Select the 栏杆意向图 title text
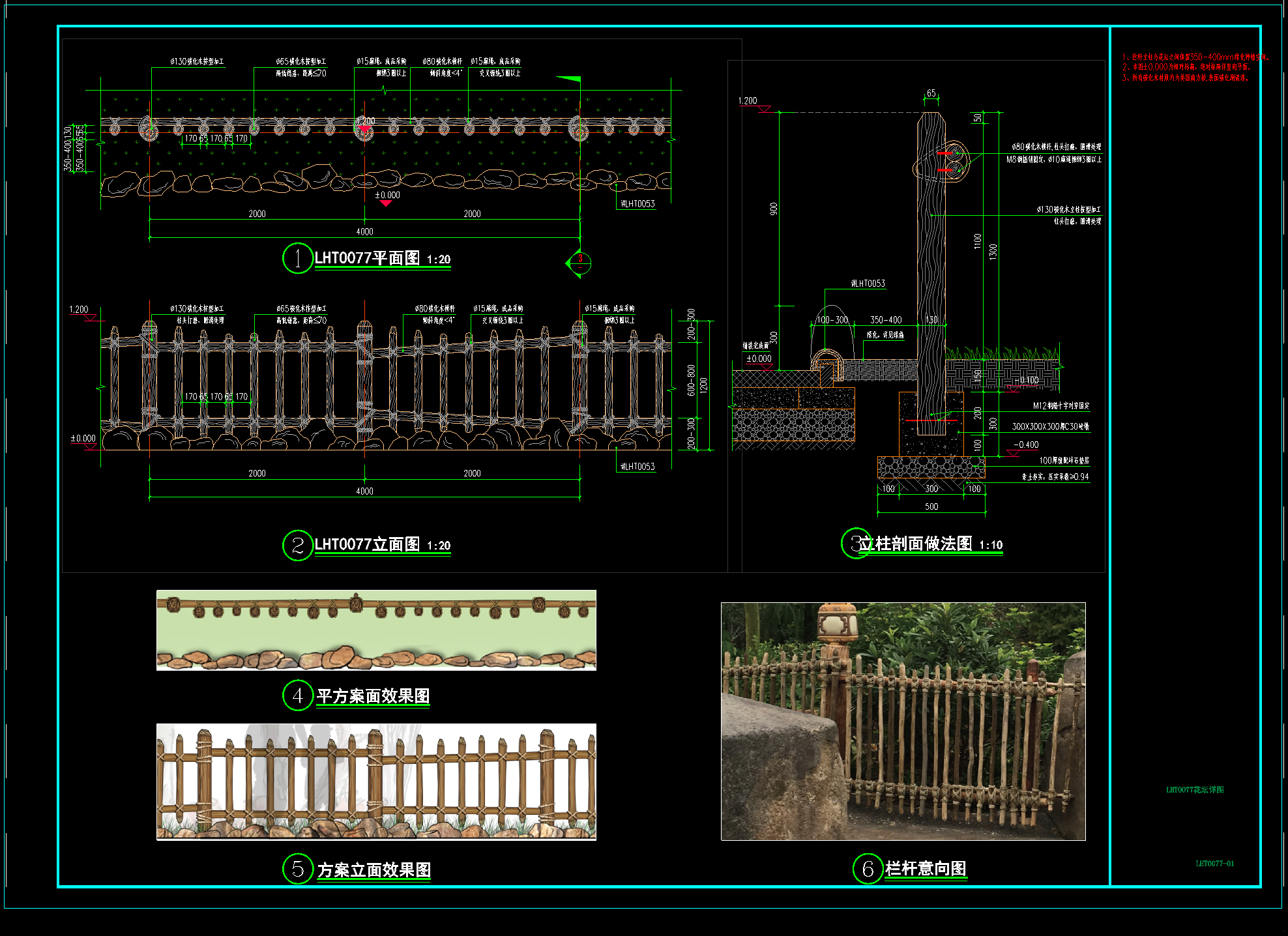This screenshot has height=936, width=1288. pos(926,868)
